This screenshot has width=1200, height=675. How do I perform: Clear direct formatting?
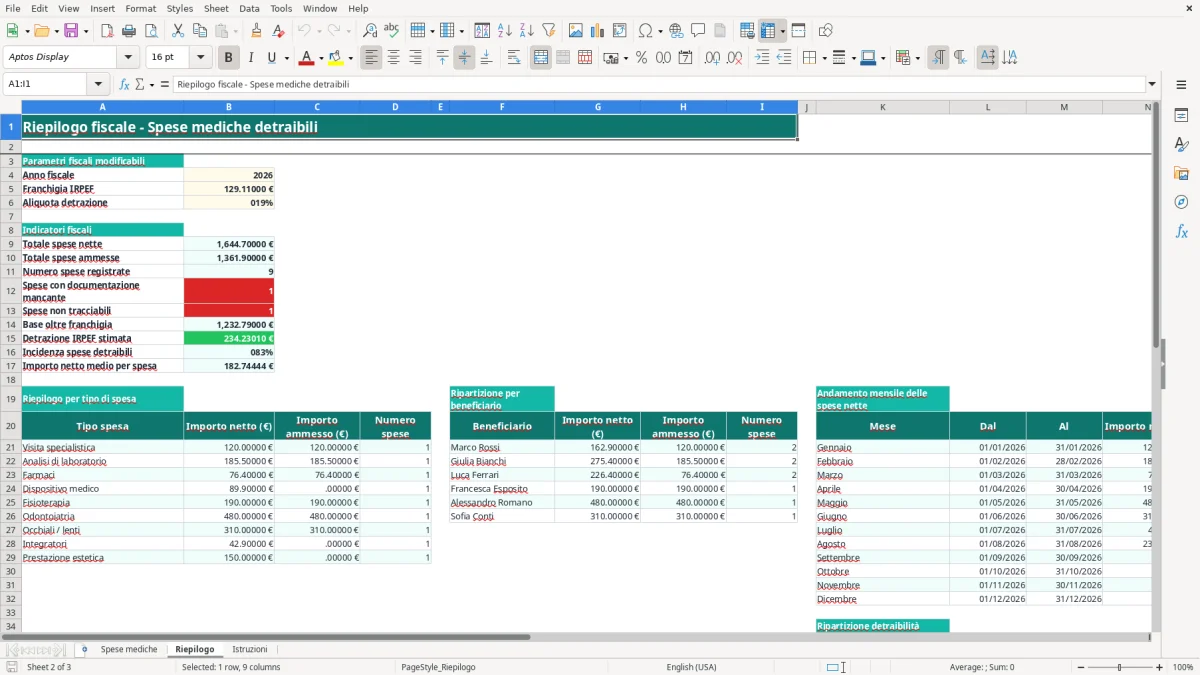[279, 31]
